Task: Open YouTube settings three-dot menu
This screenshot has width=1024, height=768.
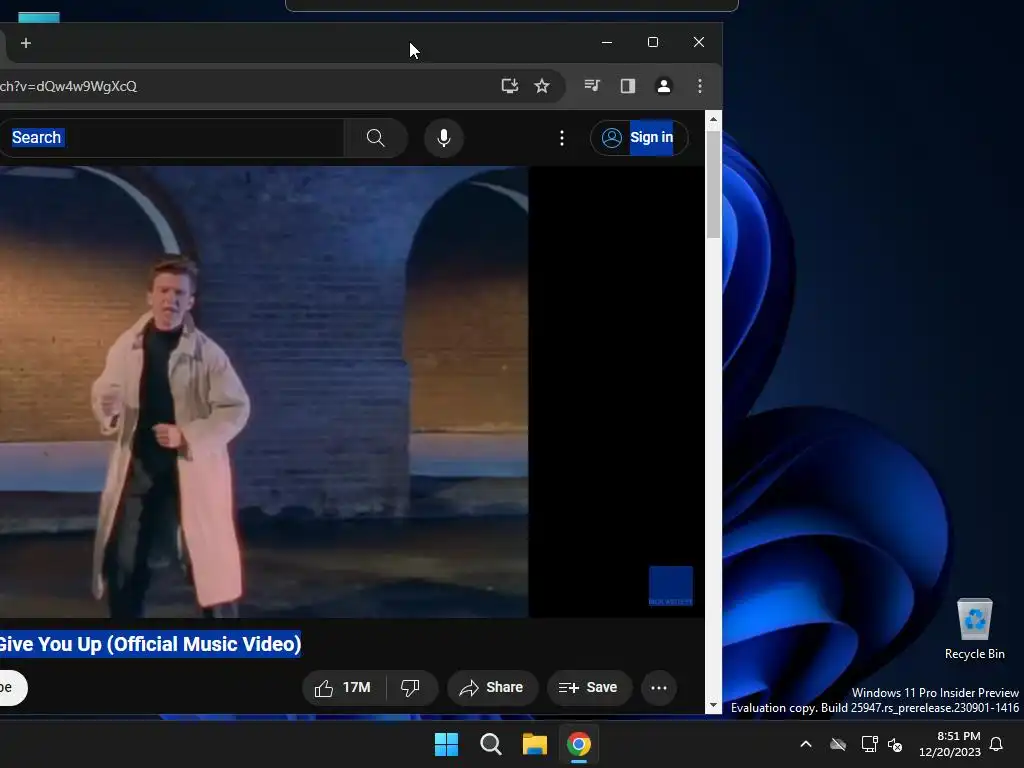Action: click(562, 138)
